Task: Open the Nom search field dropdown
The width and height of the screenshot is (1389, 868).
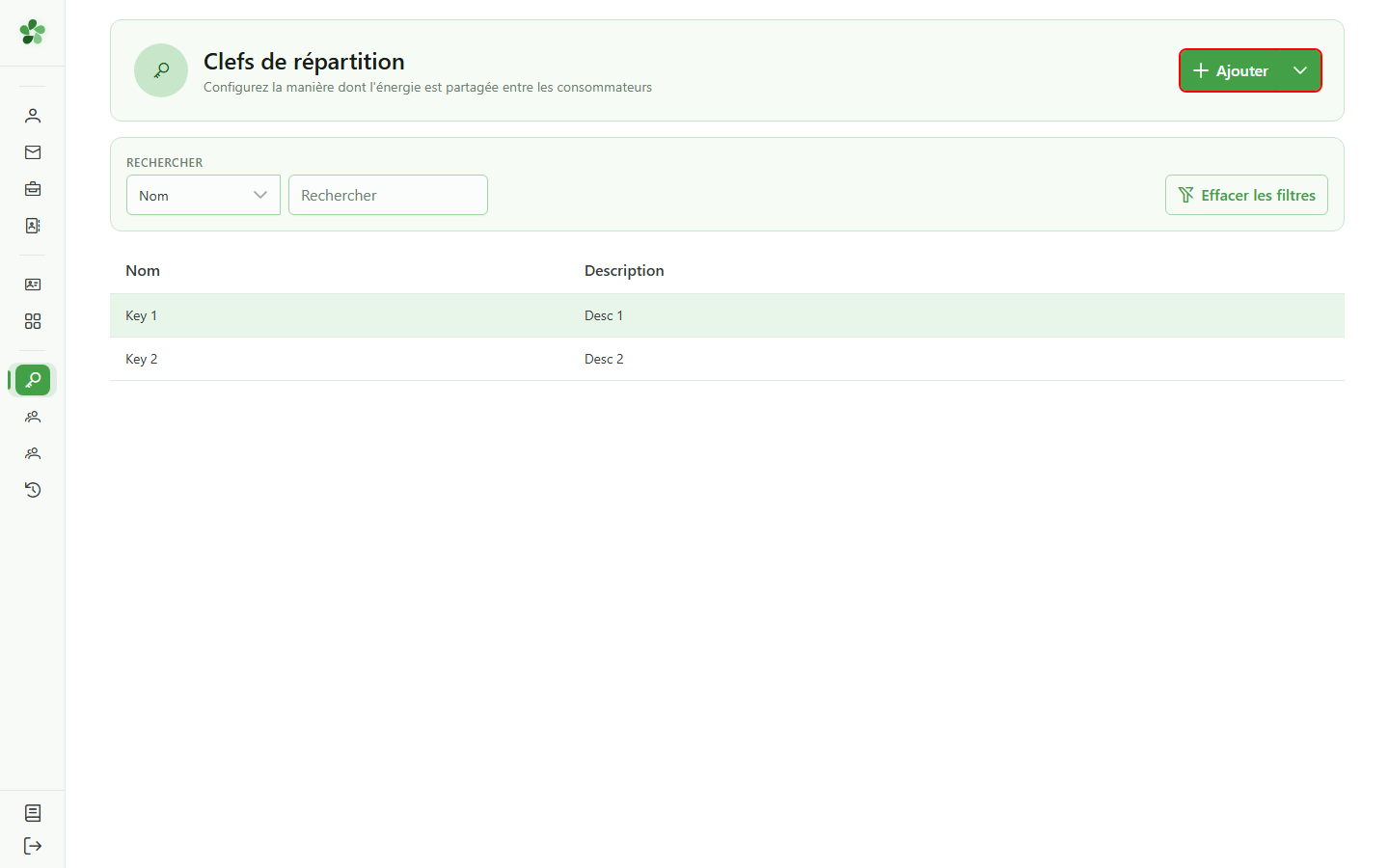Action: click(x=204, y=195)
